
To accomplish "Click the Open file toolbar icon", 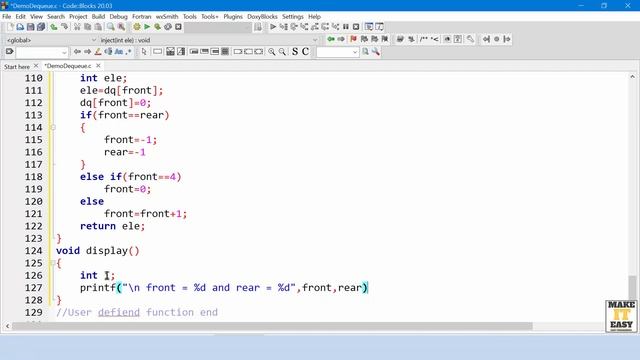I will [x=20, y=27].
